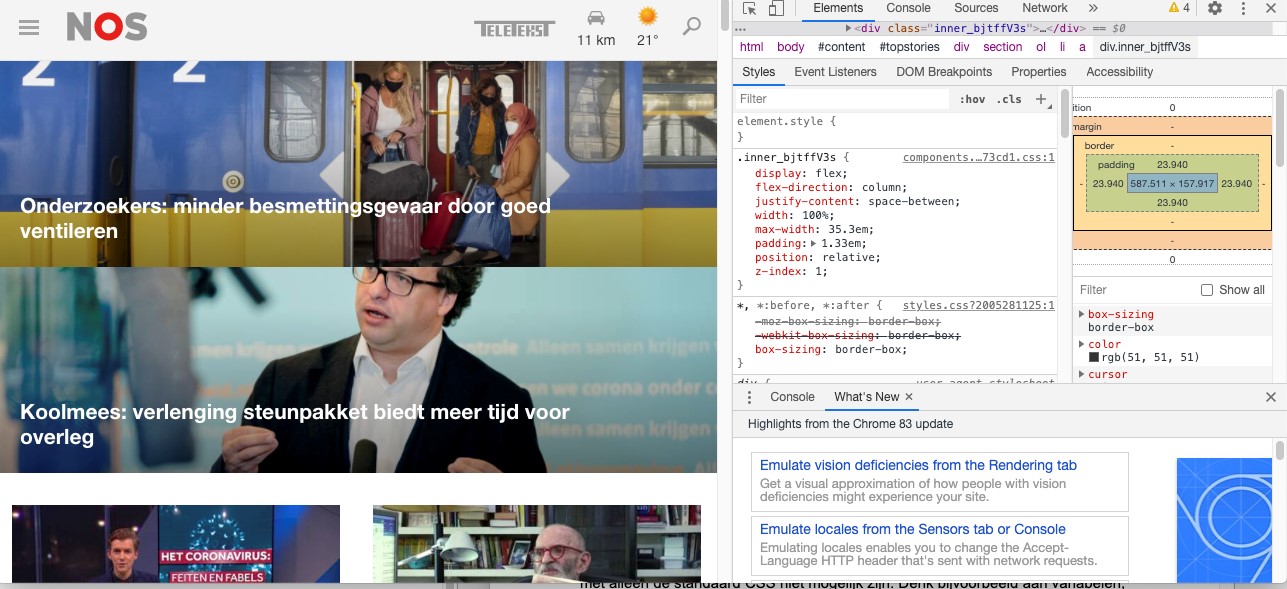Open the weather sun icon showing 21°
Image resolution: width=1287 pixels, height=589 pixels.
(x=648, y=17)
